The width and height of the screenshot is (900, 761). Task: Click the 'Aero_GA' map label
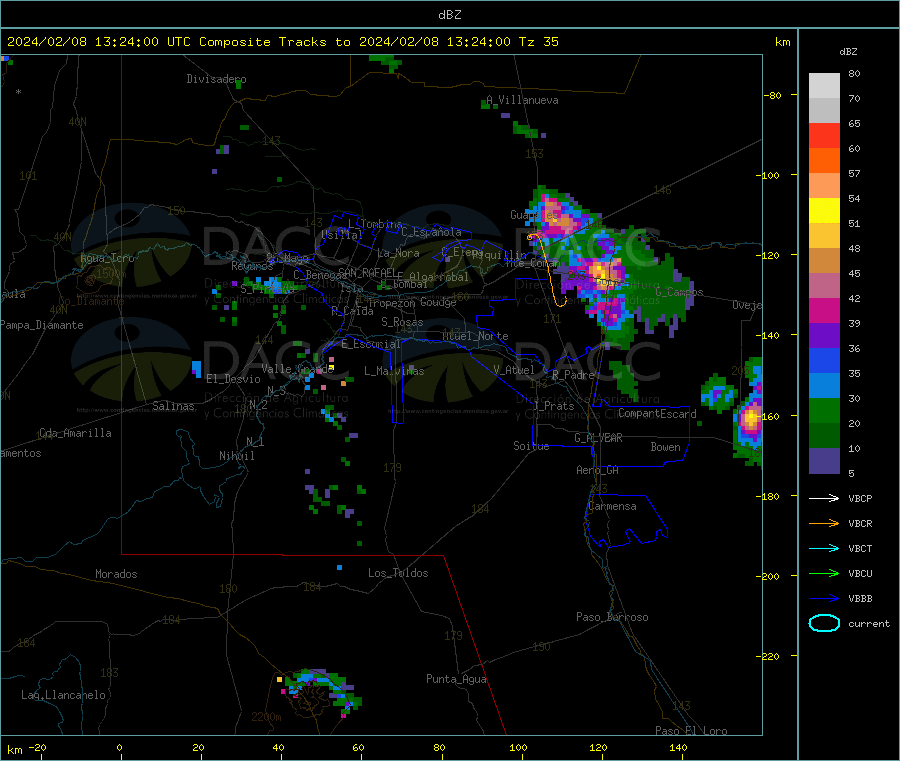coord(597,470)
